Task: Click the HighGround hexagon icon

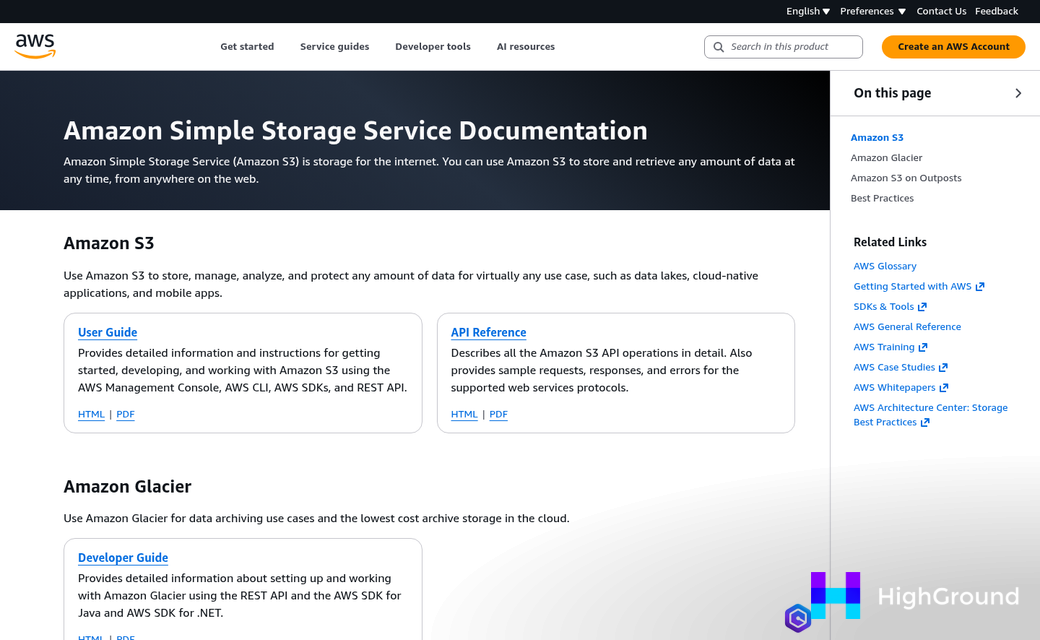Action: click(x=798, y=618)
